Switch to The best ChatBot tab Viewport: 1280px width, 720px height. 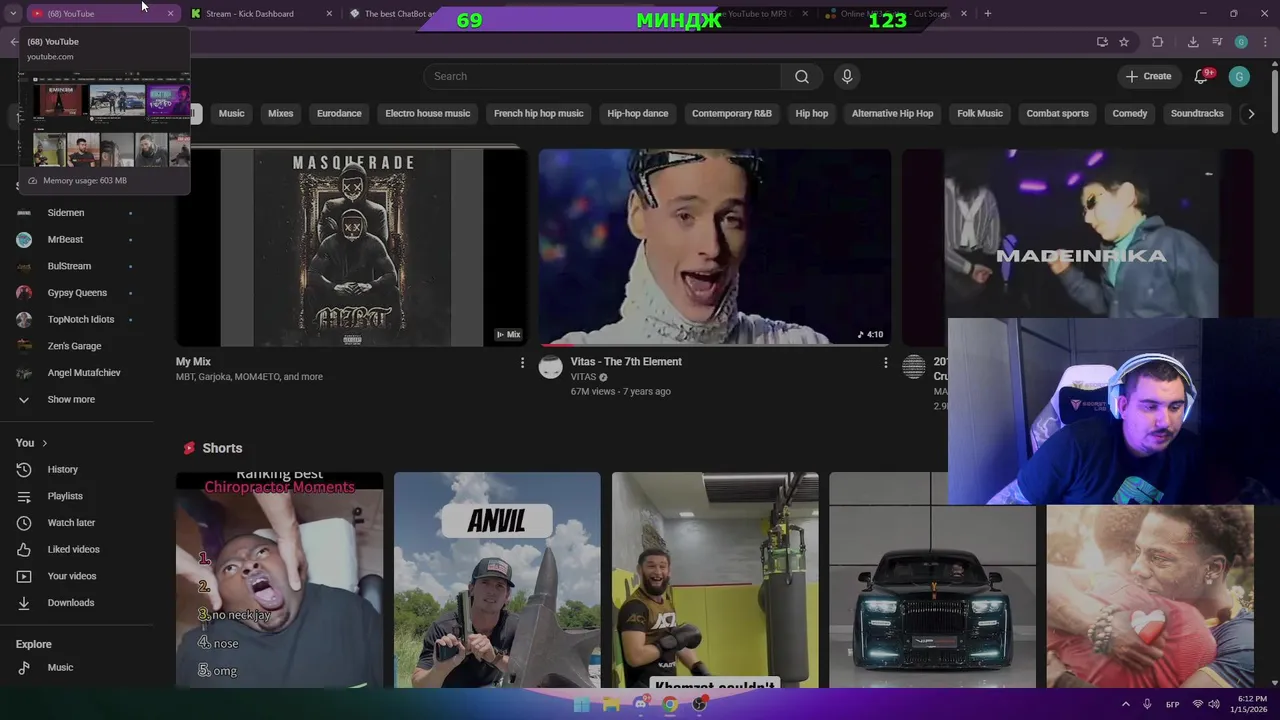(398, 14)
